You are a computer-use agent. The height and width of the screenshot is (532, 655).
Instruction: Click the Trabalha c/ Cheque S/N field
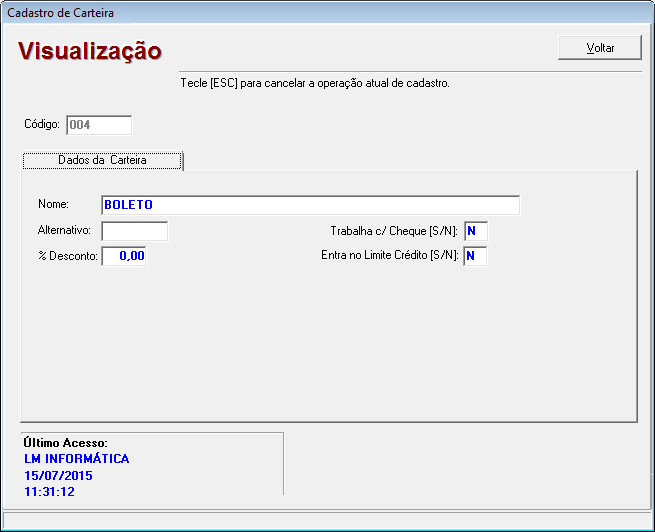click(475, 231)
